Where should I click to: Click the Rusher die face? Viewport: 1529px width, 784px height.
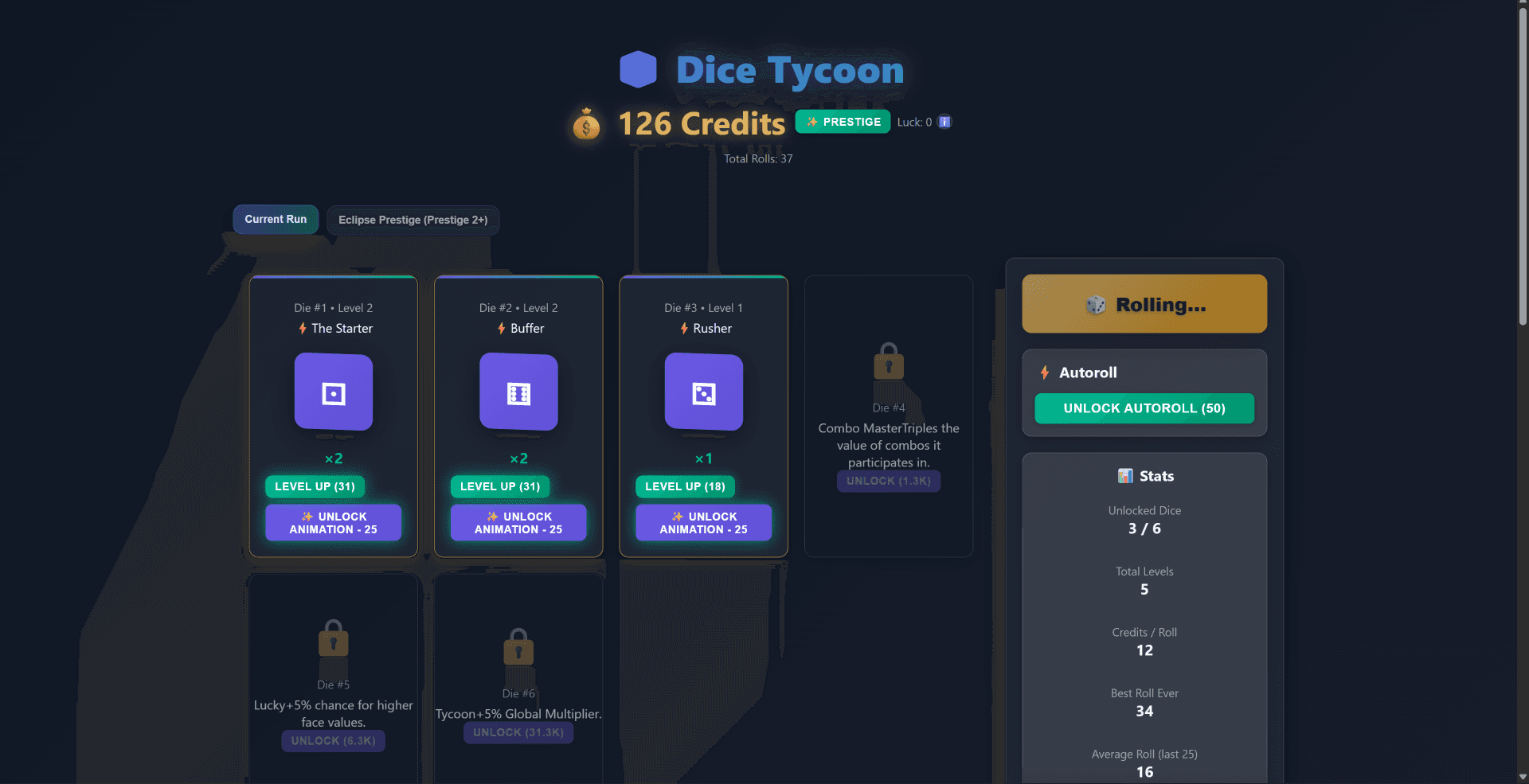coord(704,392)
